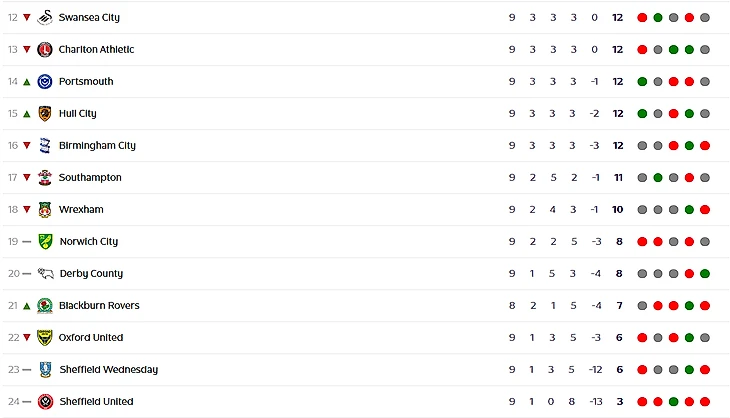Click the Charlton Athletic club badge
The image size is (730, 418).
coord(45,49)
